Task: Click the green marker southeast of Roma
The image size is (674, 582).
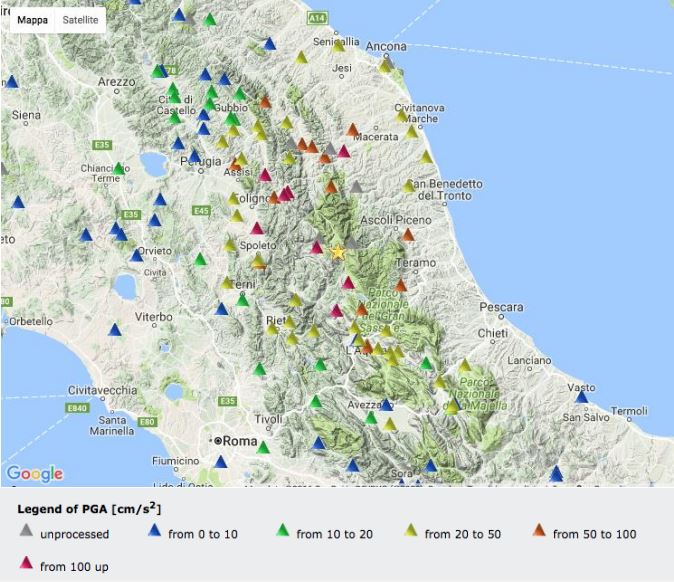Action: (263, 446)
